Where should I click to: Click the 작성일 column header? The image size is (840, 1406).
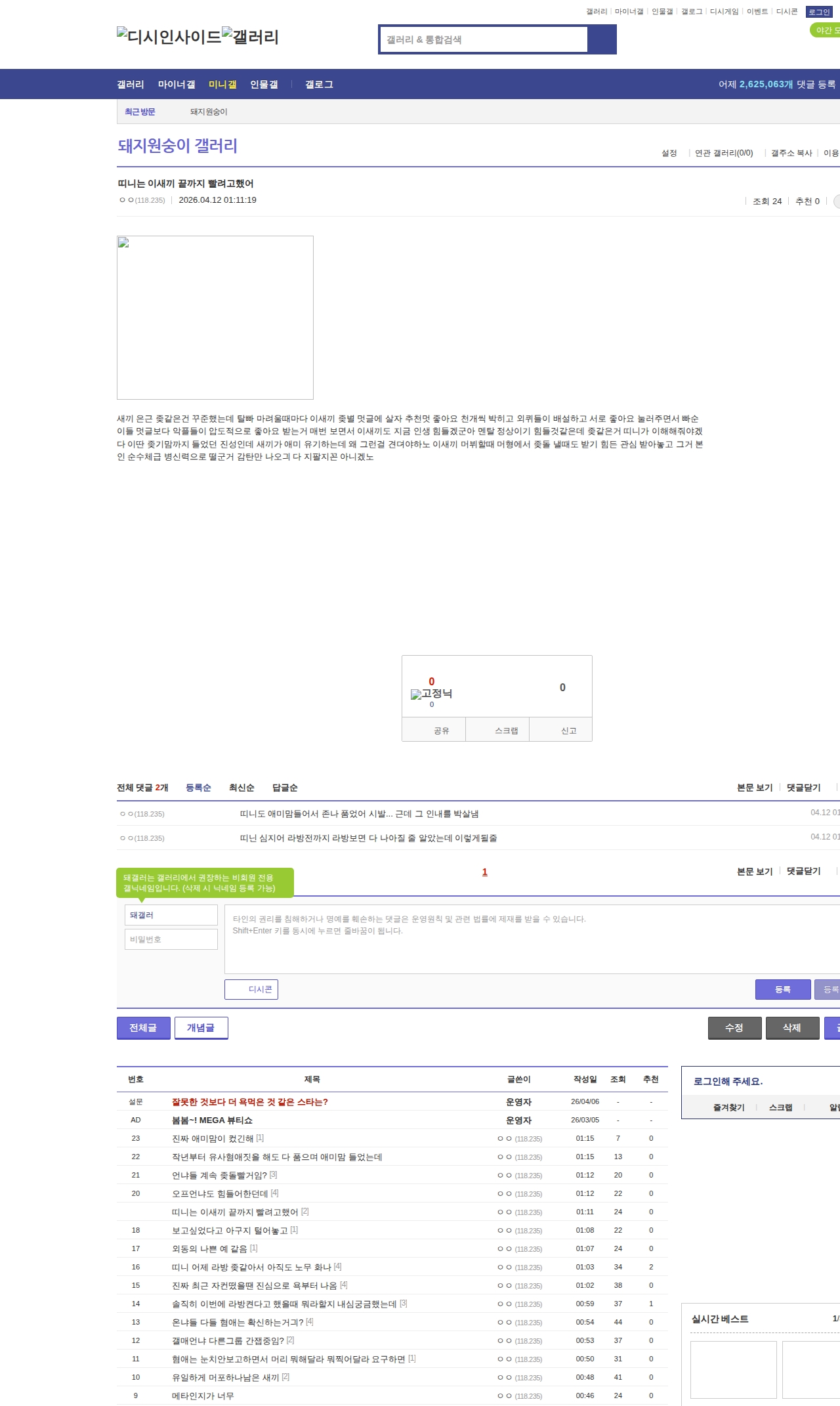click(585, 1079)
